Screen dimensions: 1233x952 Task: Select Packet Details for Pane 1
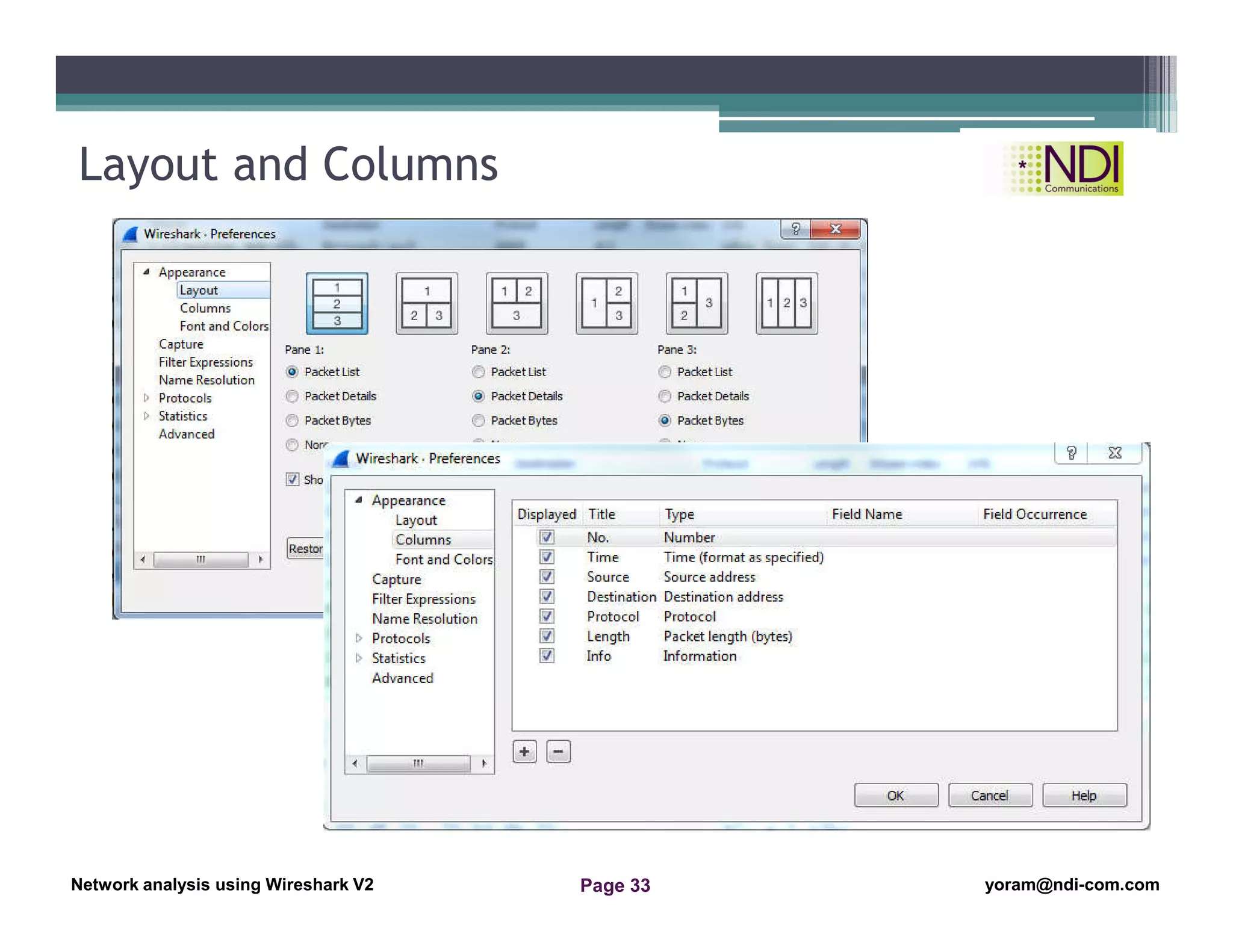coord(292,396)
